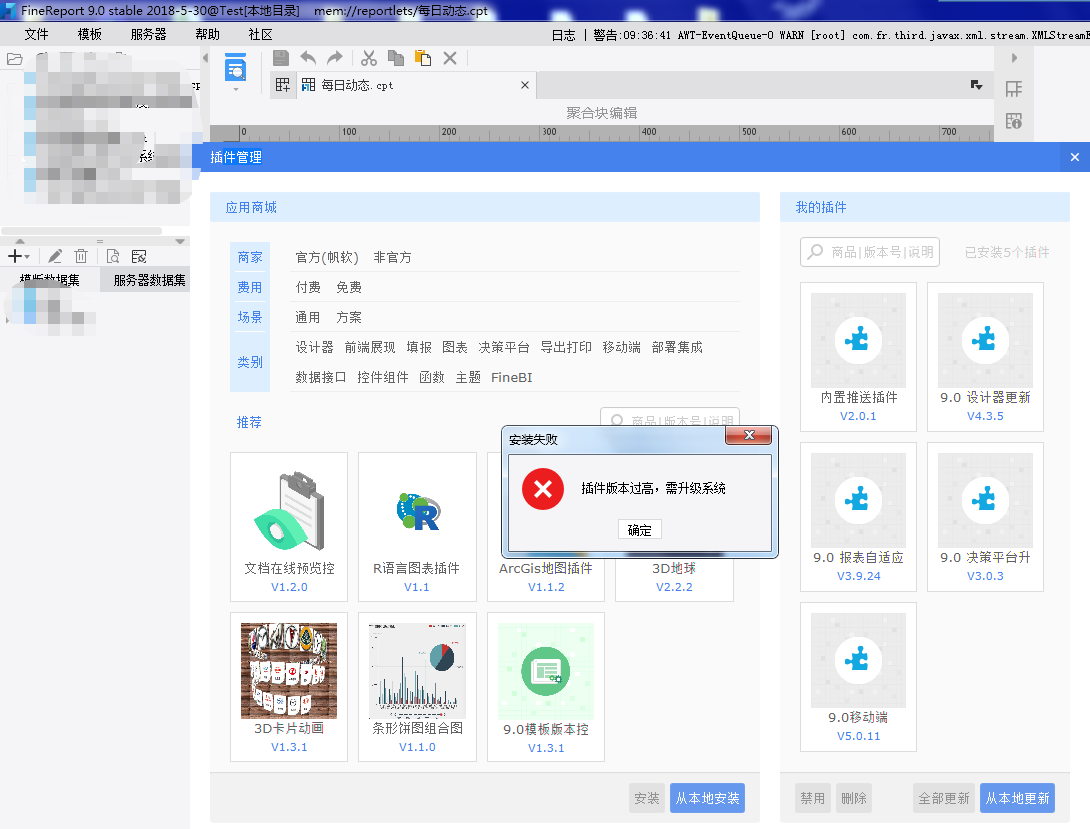Click the 禁用 button

tap(813, 798)
